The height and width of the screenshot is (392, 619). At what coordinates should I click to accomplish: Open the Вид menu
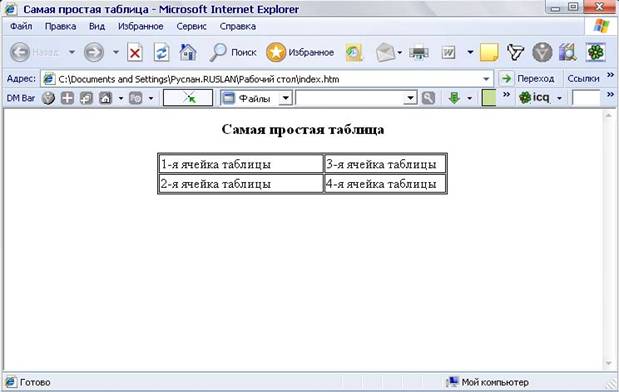[x=97, y=26]
